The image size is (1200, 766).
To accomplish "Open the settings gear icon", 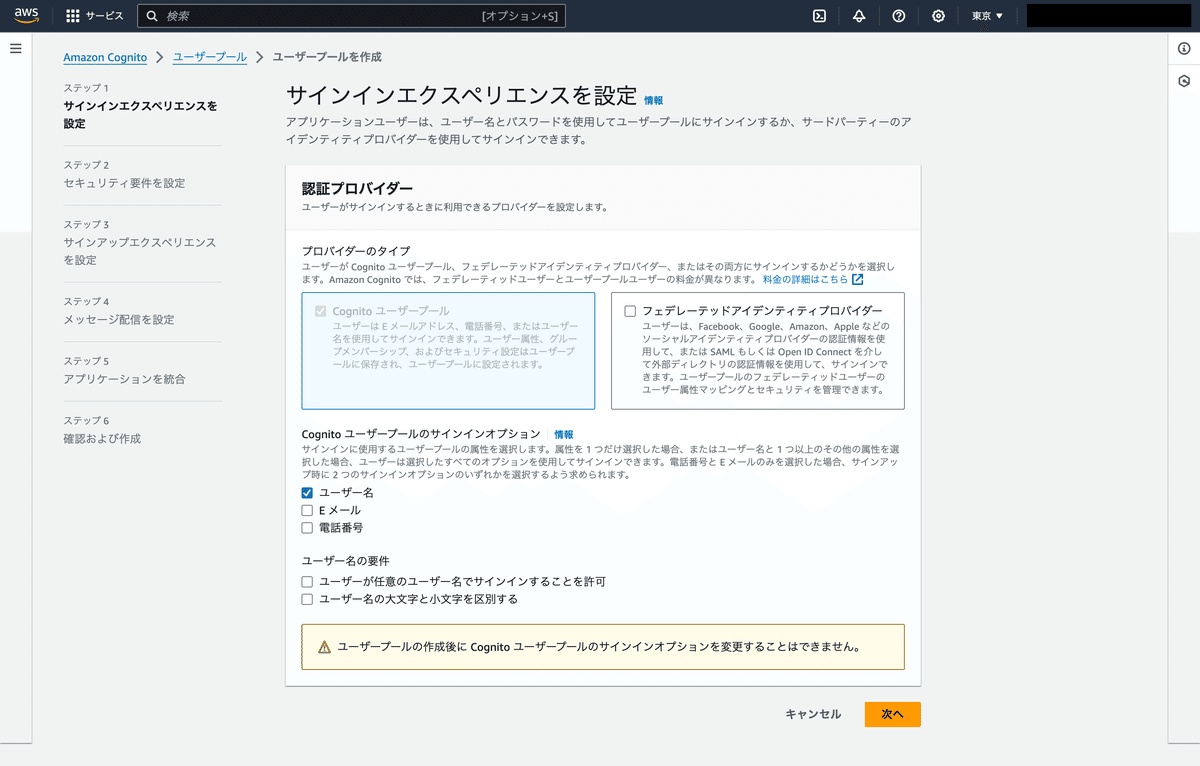I will pos(938,16).
